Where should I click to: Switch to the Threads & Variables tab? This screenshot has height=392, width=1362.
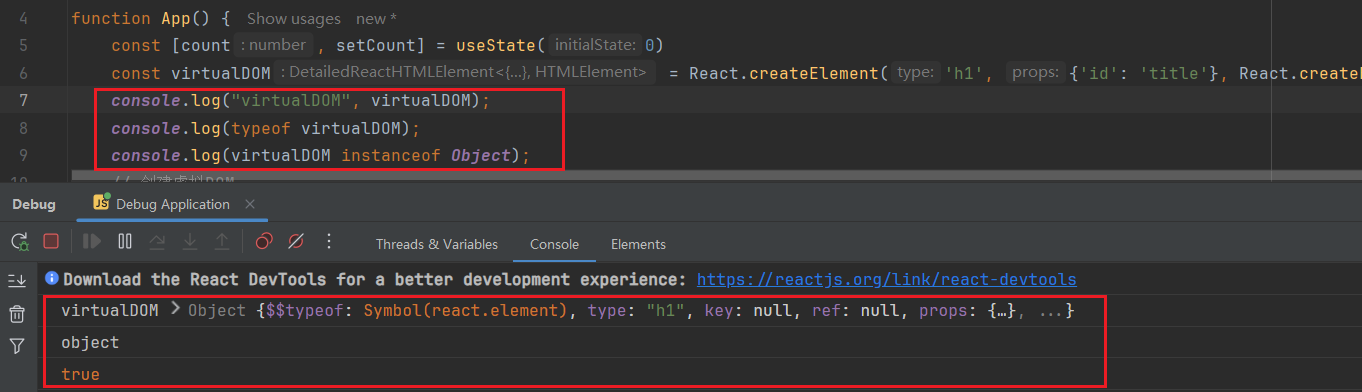437,244
